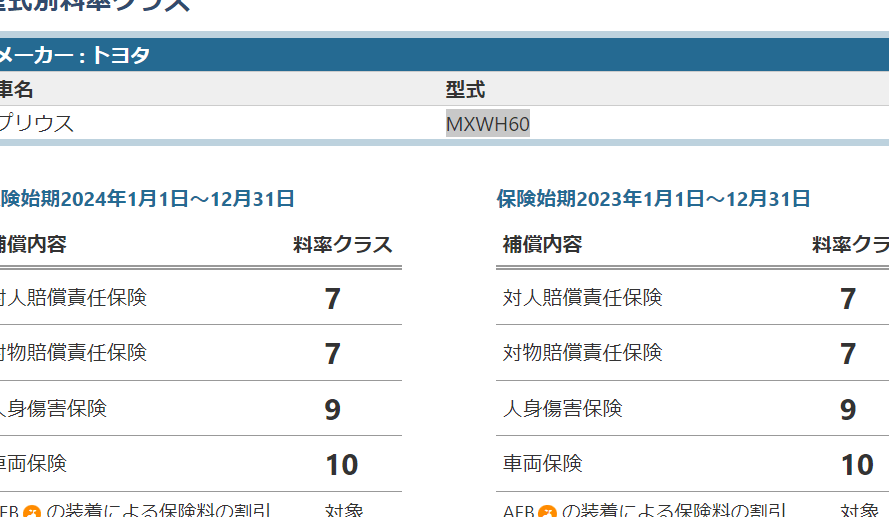Click the プリウス car name cell

click(37, 124)
